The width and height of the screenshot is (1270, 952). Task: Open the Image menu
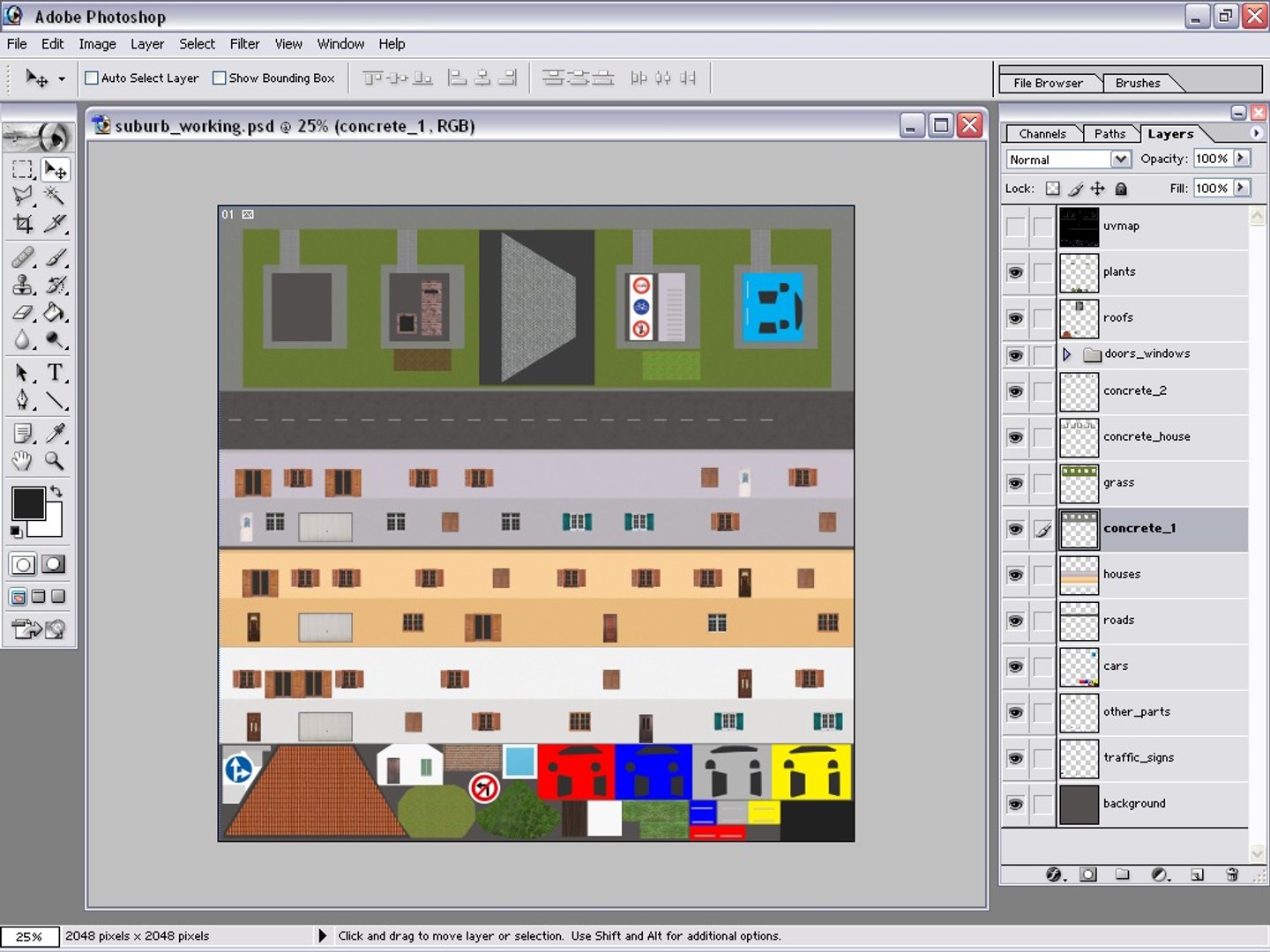coord(97,44)
